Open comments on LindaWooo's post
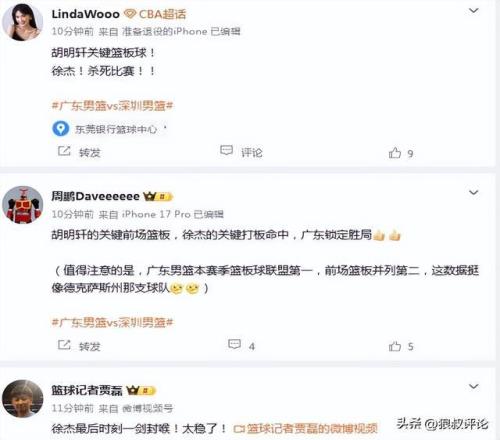 point(226,151)
